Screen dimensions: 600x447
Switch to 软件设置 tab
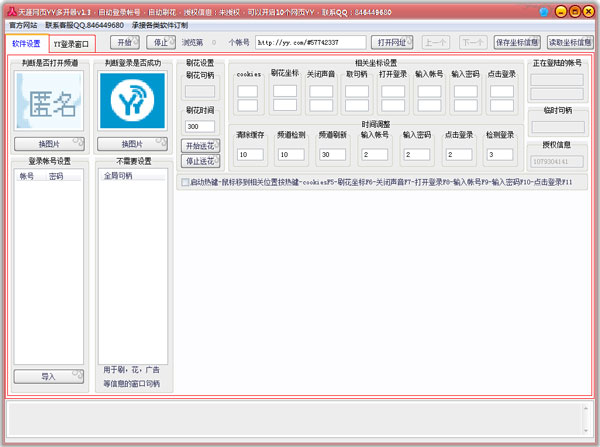[x=26, y=44]
